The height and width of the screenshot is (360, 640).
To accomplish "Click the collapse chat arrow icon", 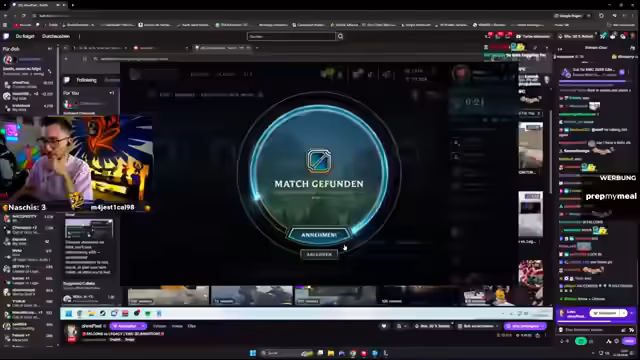I will (560, 49).
